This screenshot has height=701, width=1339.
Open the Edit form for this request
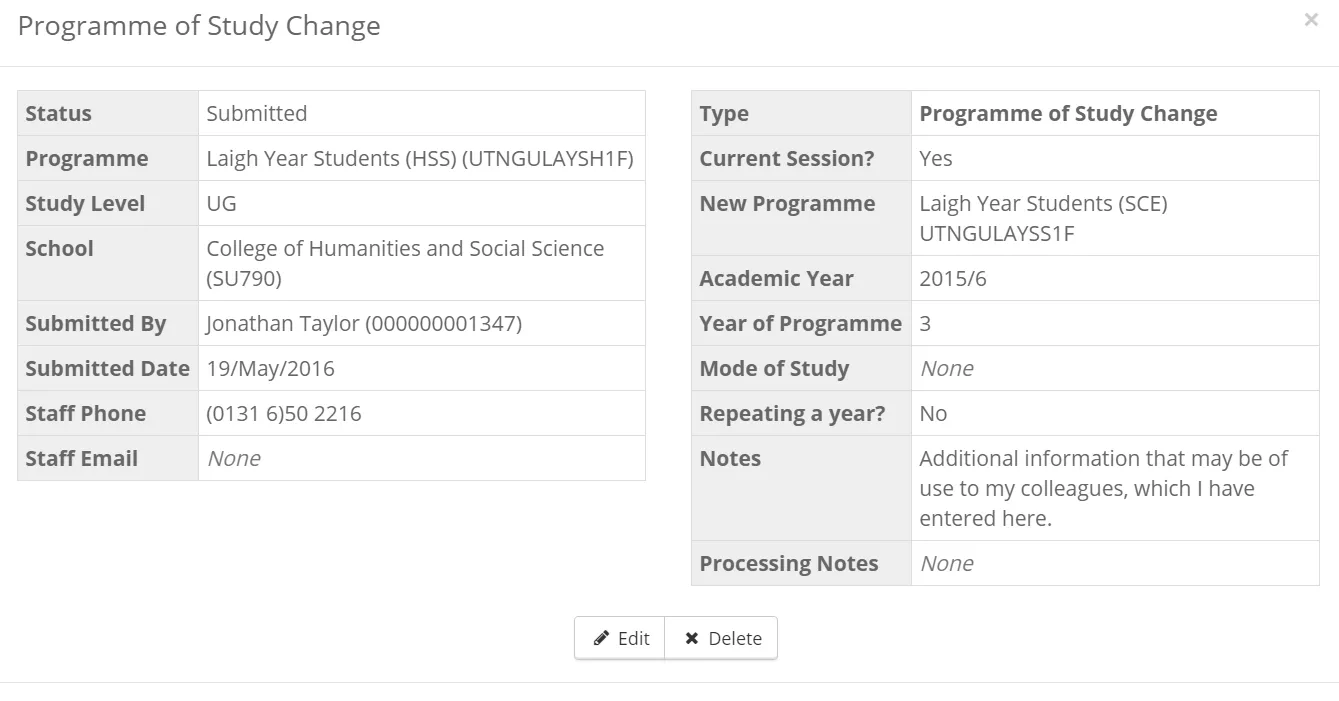[x=620, y=637]
